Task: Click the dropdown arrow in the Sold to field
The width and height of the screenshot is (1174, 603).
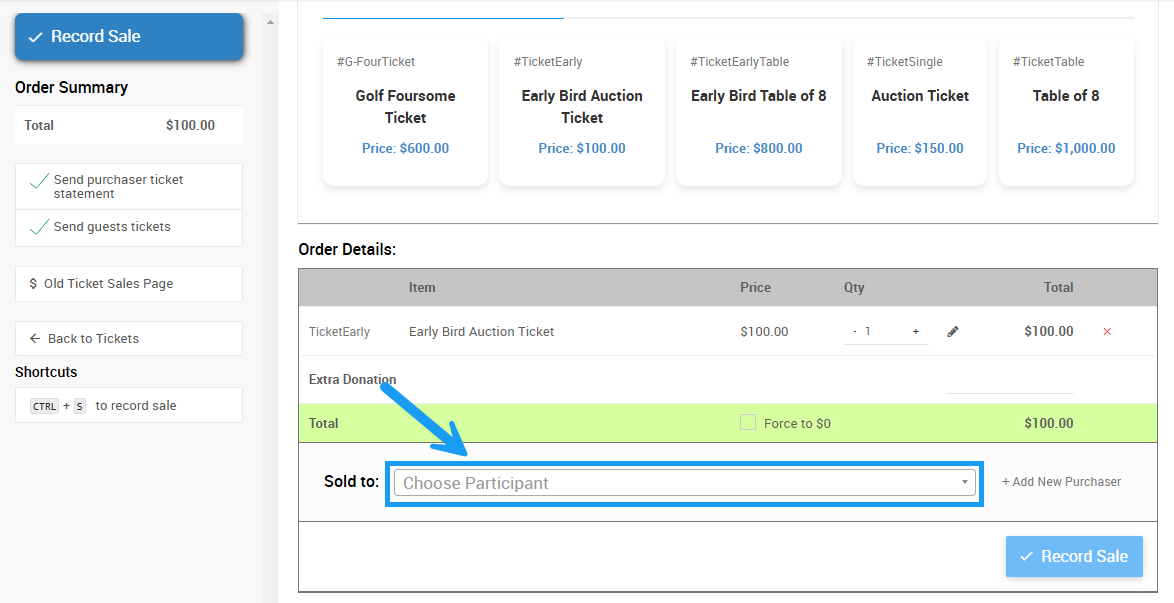Action: [x=964, y=483]
